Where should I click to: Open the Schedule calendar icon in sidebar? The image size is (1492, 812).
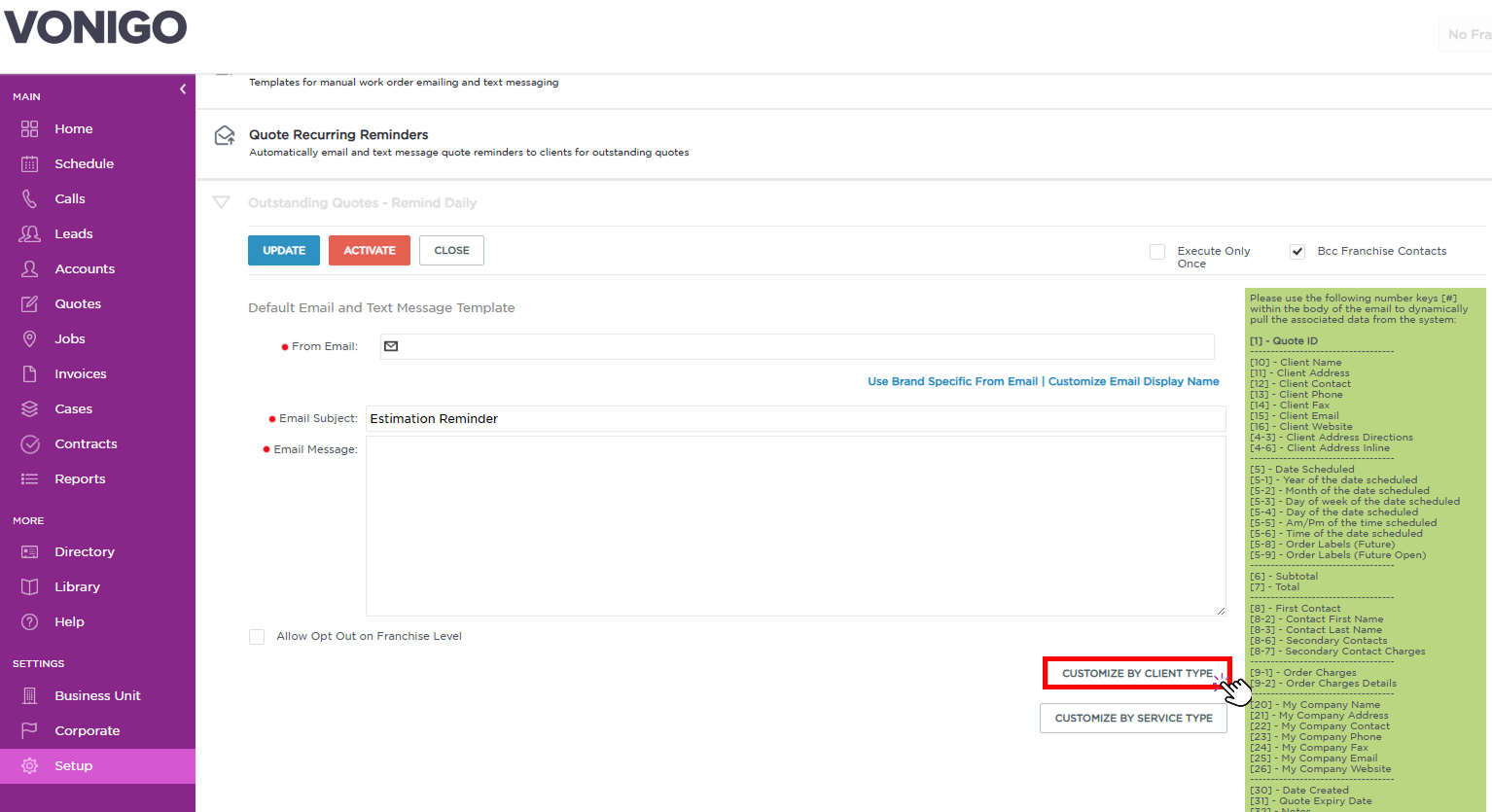pos(30,163)
